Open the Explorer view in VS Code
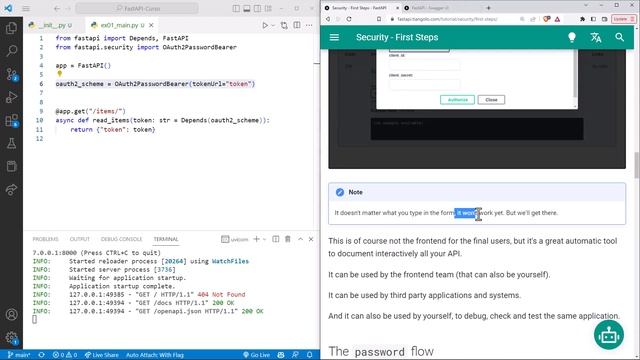 pyautogui.click(x=11, y=28)
